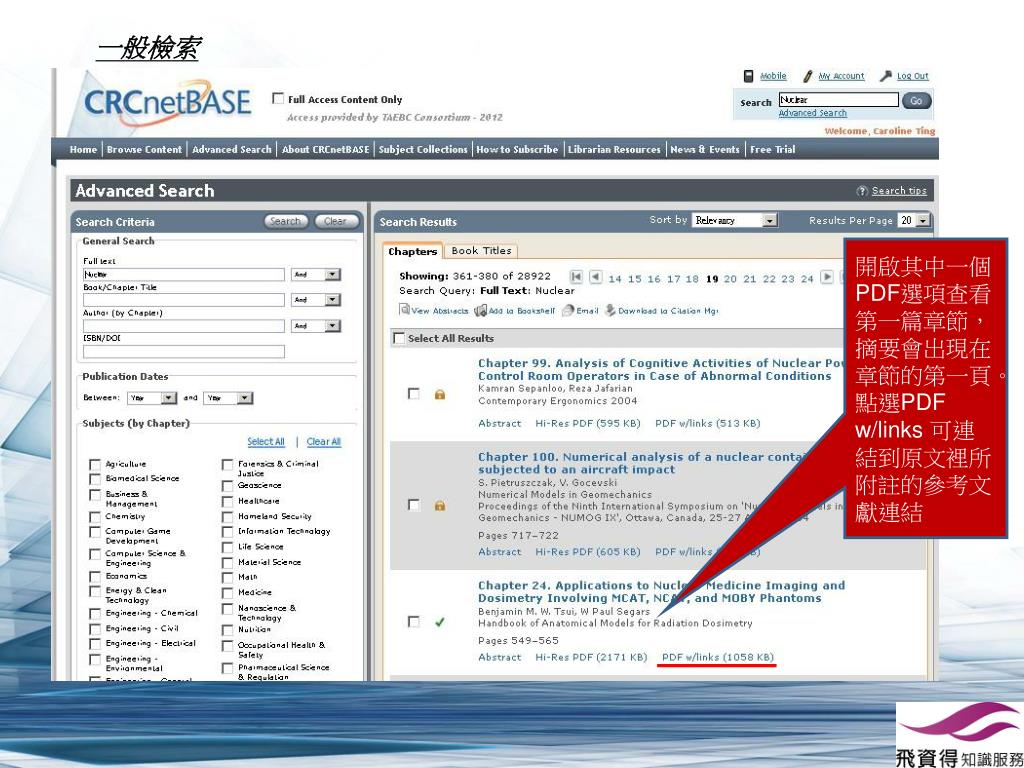Select the Chapters tab

click(x=413, y=251)
